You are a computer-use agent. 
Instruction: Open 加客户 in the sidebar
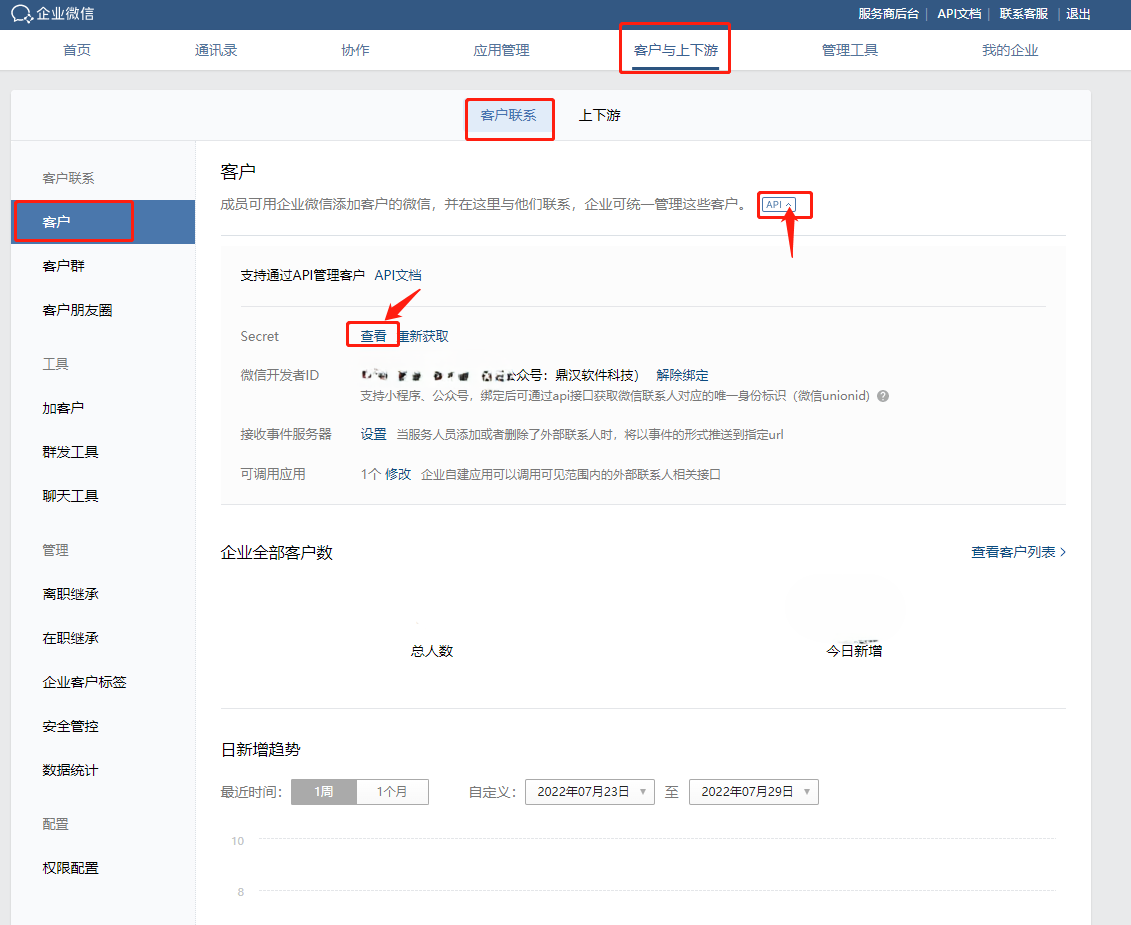[x=63, y=408]
